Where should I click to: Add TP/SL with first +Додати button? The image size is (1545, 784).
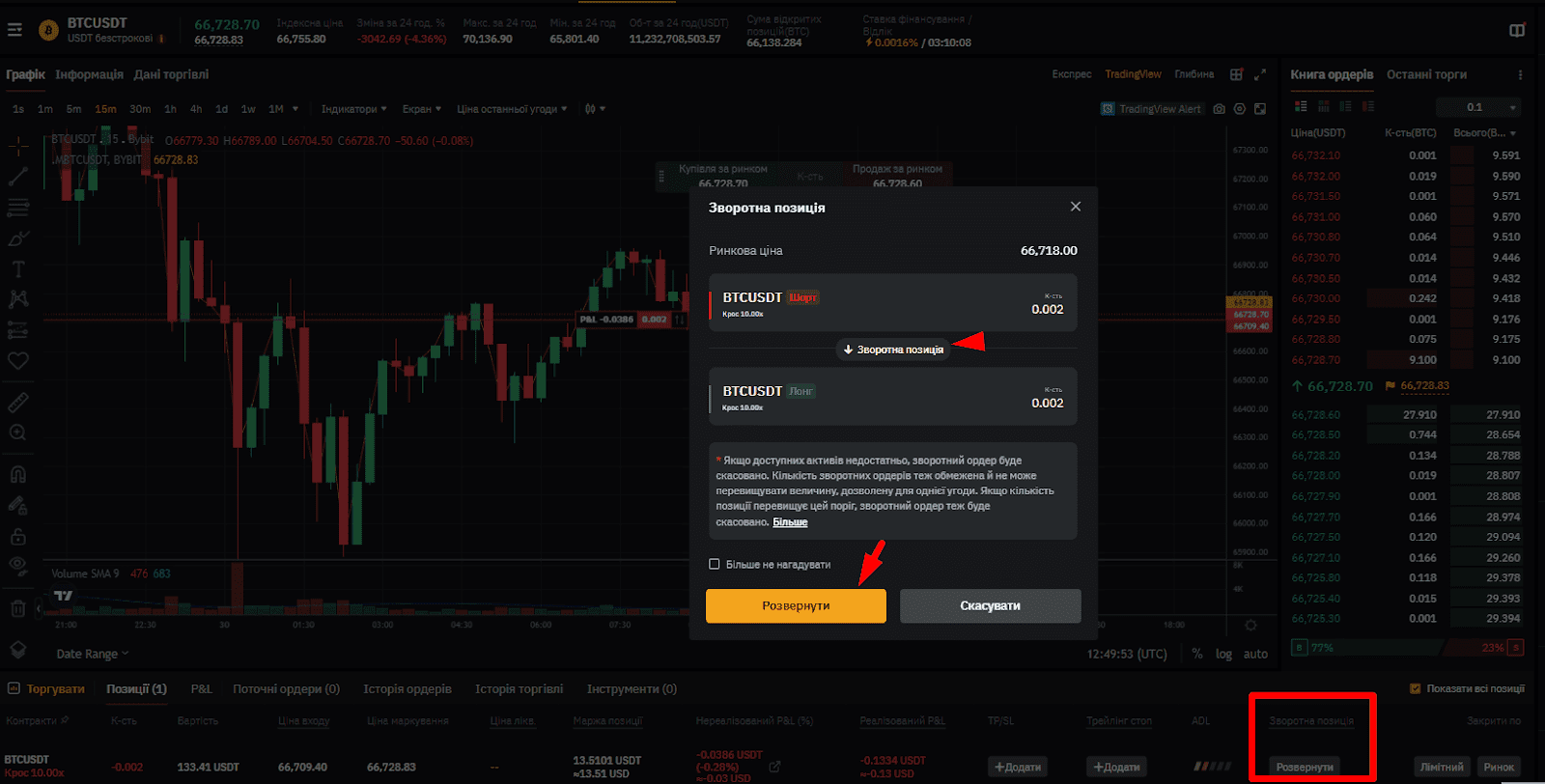[1017, 767]
